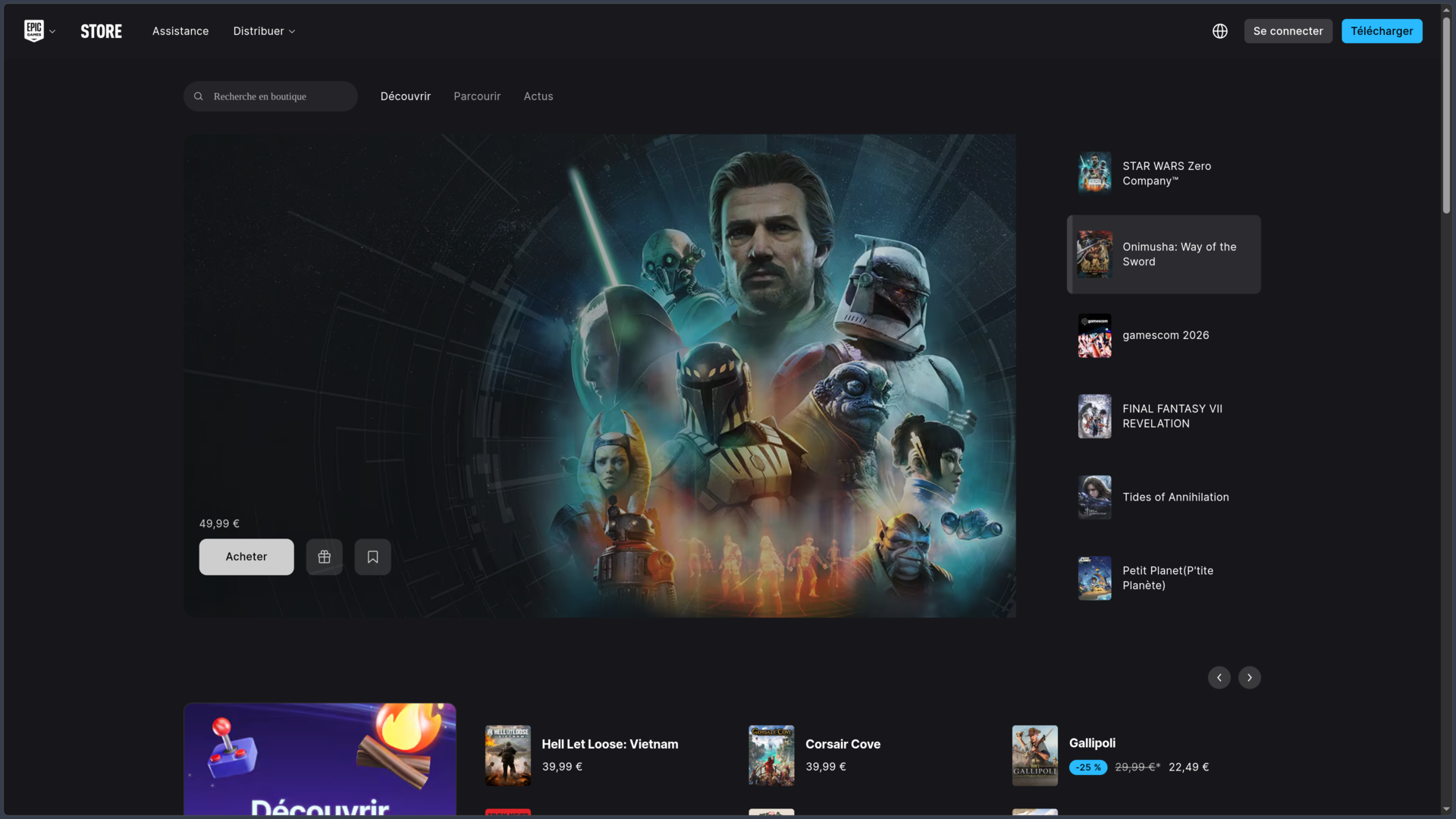Click the vertical page scrollbar thumb
This screenshot has height=819, width=1456.
point(1446,114)
